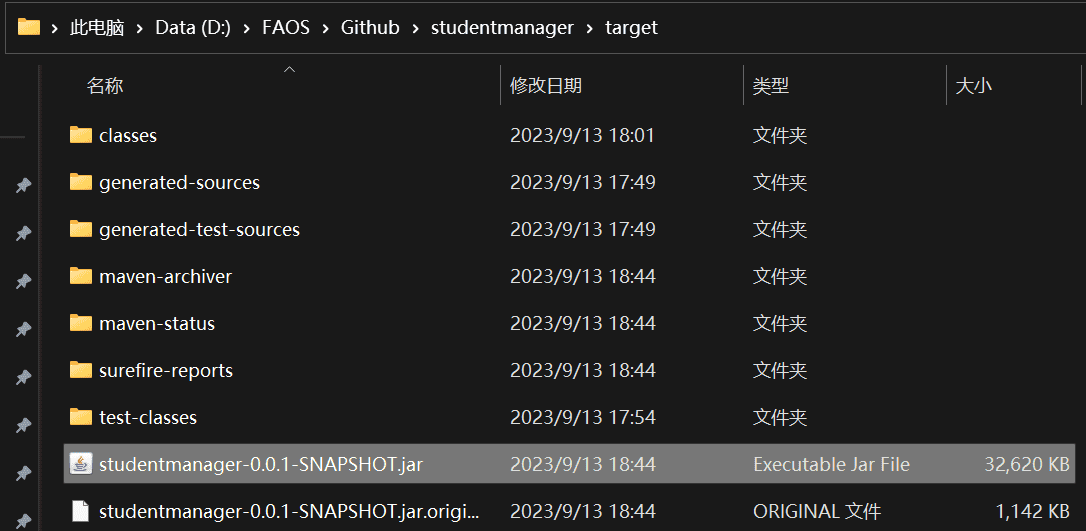Click the Executable Jar File type cell
Image resolution: width=1086 pixels, height=531 pixels.
coord(832,465)
